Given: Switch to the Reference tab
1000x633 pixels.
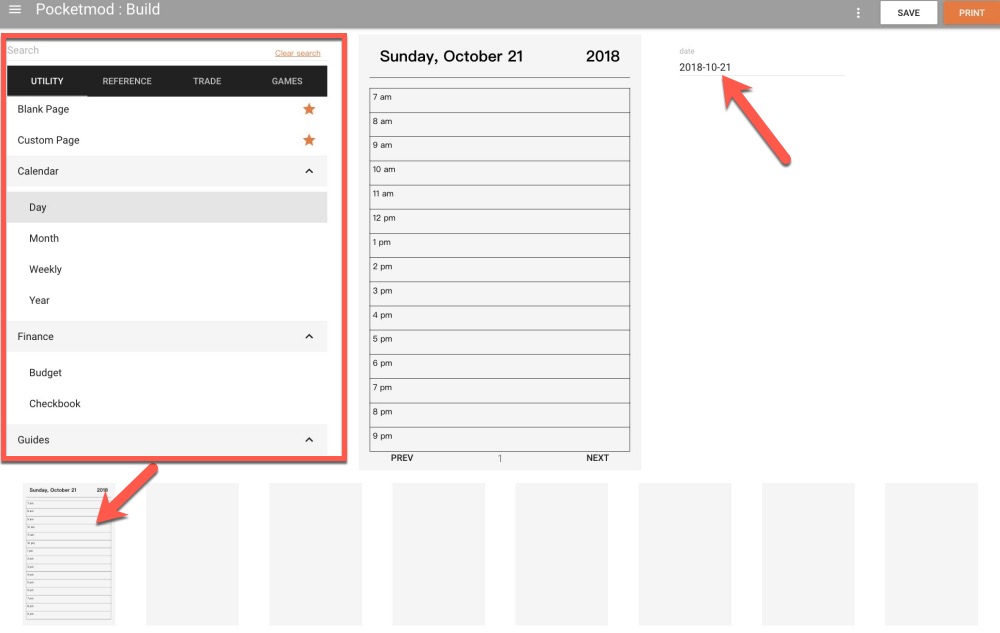Looking at the screenshot, I should [127, 81].
